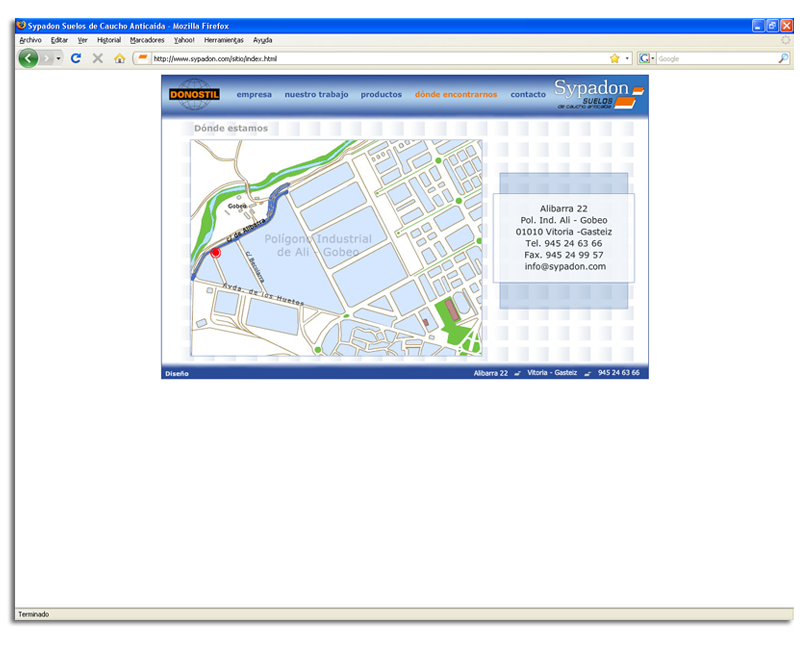810x650 pixels.
Task: Bookmark this page with the star icon
Action: pos(614,58)
